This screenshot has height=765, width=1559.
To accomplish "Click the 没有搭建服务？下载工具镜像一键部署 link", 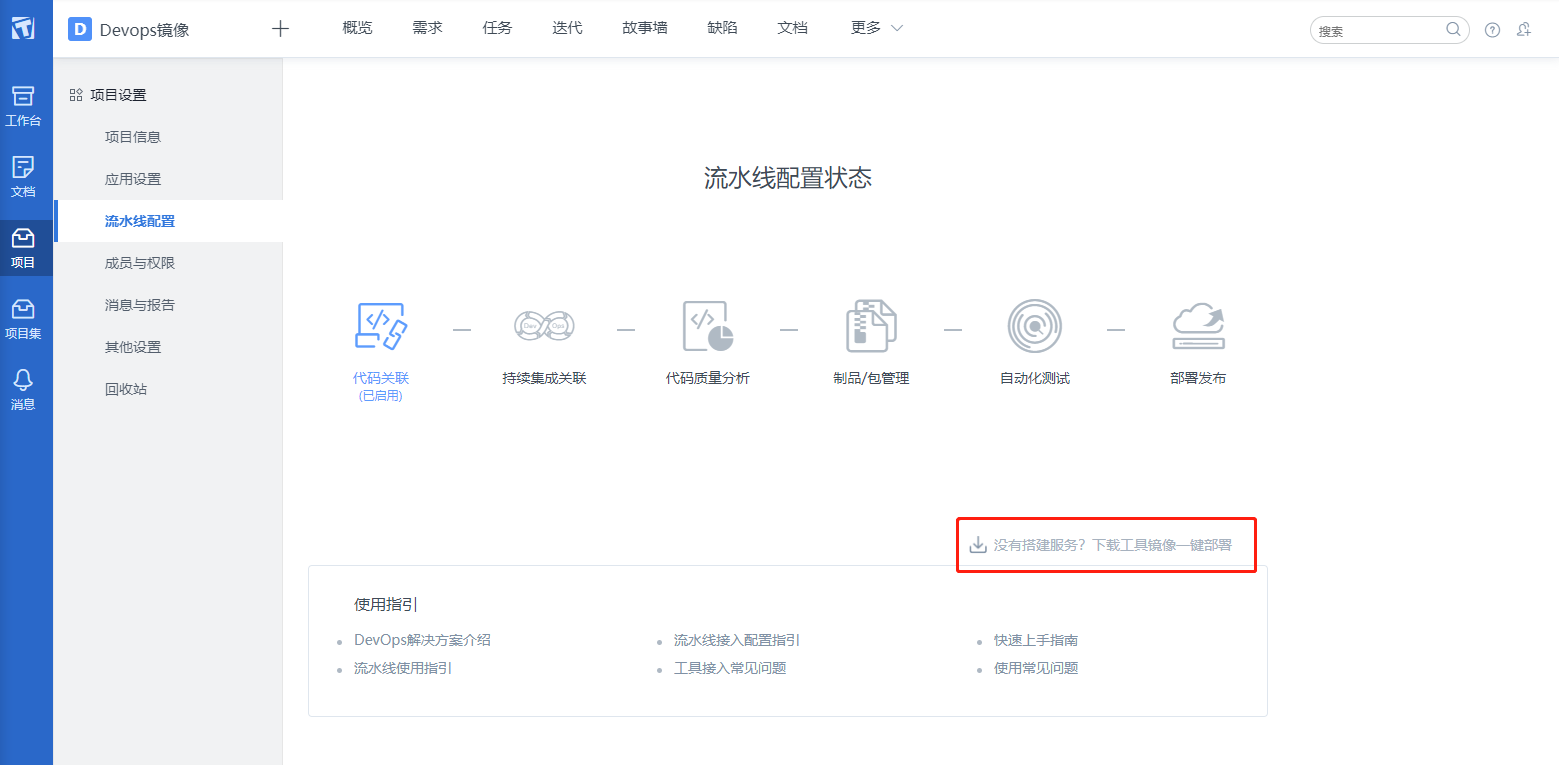I will point(1112,545).
